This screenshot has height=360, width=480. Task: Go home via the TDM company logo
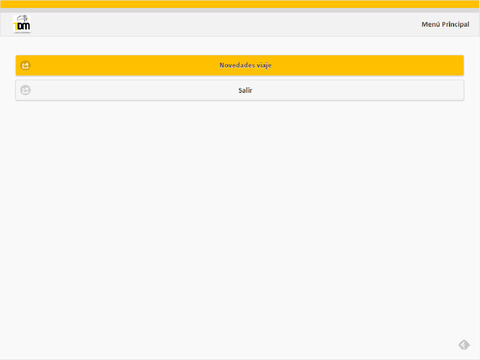tap(22, 24)
